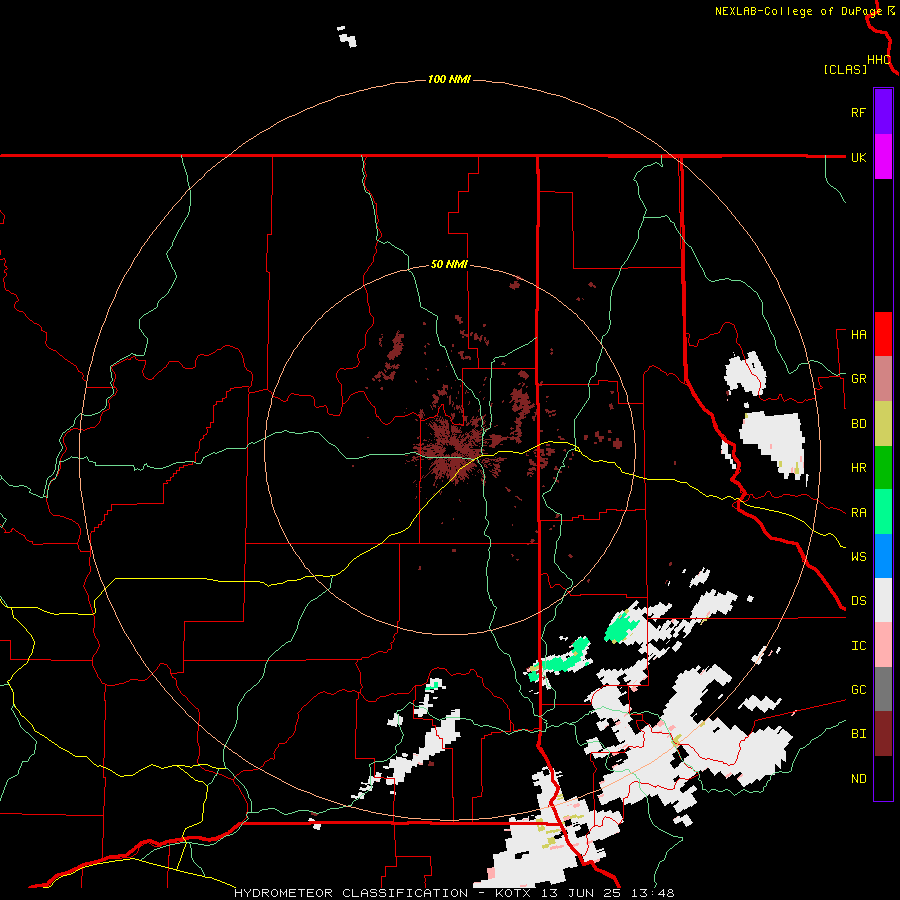Click the BD legend label
900x900 pixels.
pos(858,424)
